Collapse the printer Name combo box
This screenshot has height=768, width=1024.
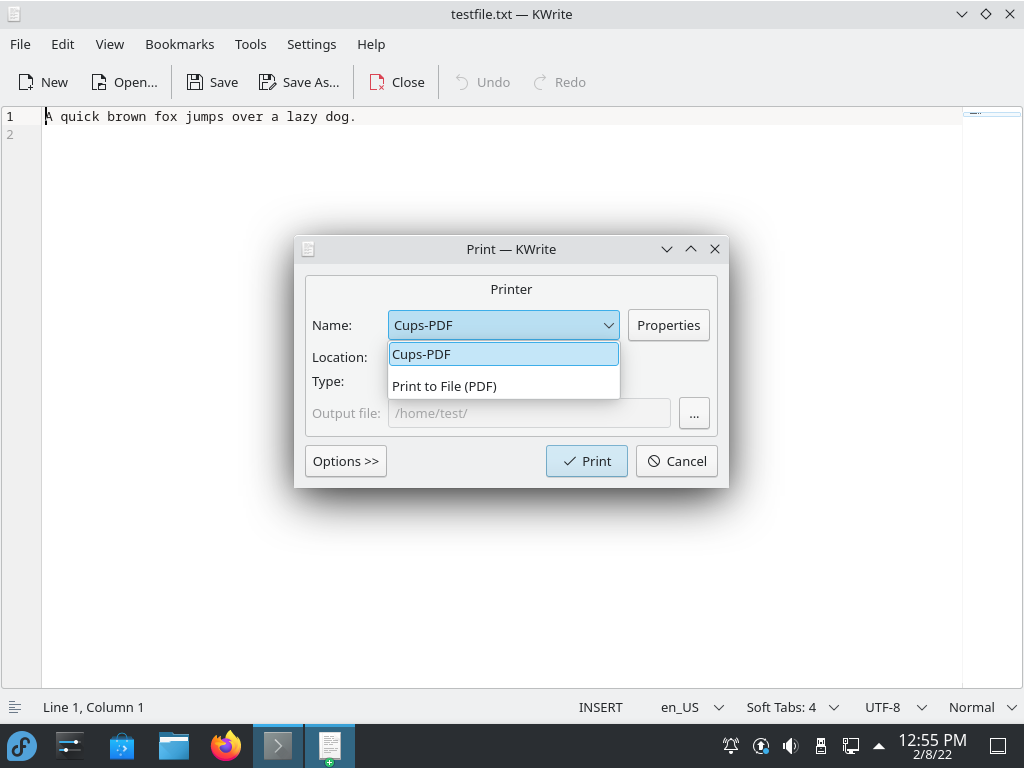coord(504,325)
